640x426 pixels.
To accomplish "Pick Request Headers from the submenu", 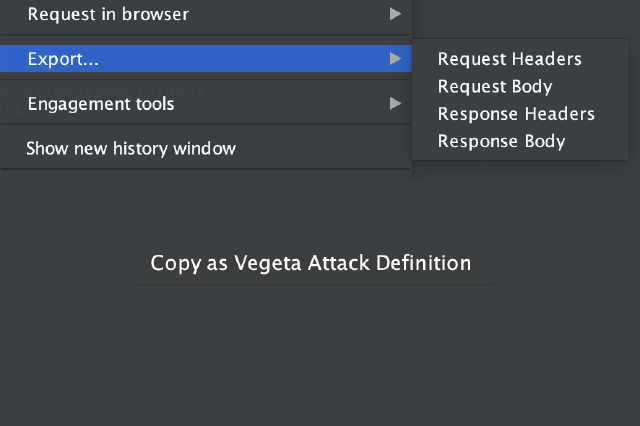I will pyautogui.click(x=510, y=59).
